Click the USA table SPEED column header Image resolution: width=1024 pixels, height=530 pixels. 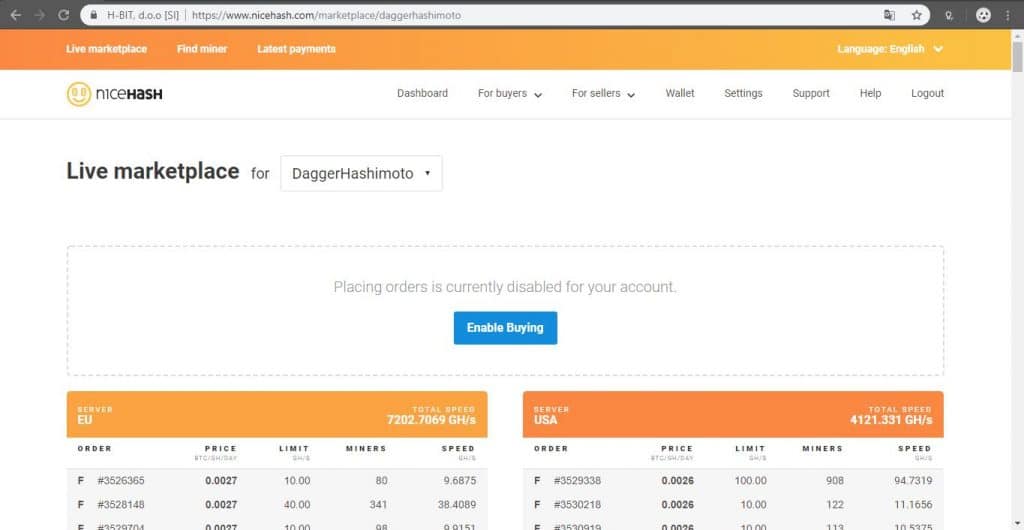pos(914,449)
